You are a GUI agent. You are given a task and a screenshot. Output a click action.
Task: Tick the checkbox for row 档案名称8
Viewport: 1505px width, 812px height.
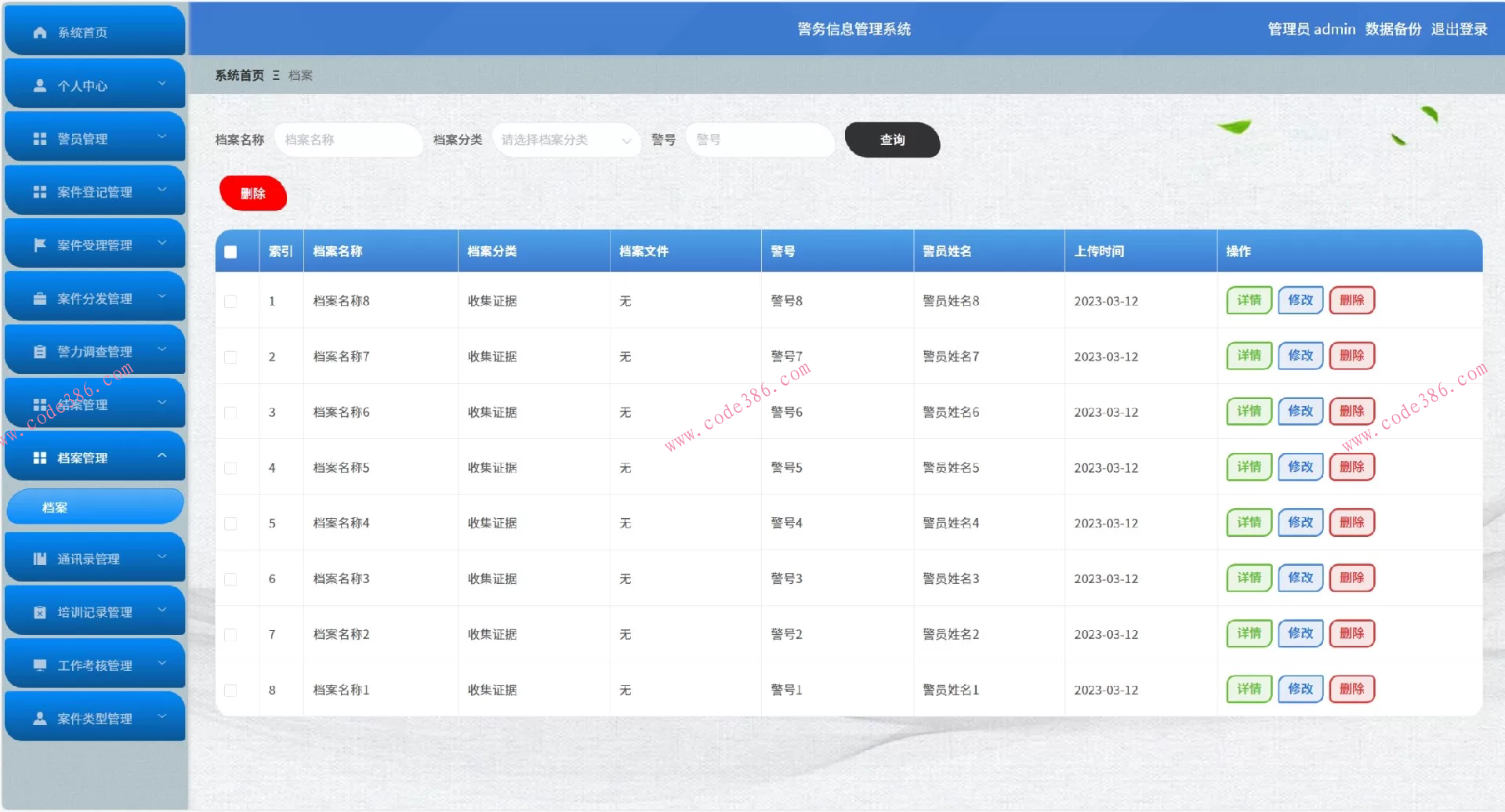coord(230,301)
